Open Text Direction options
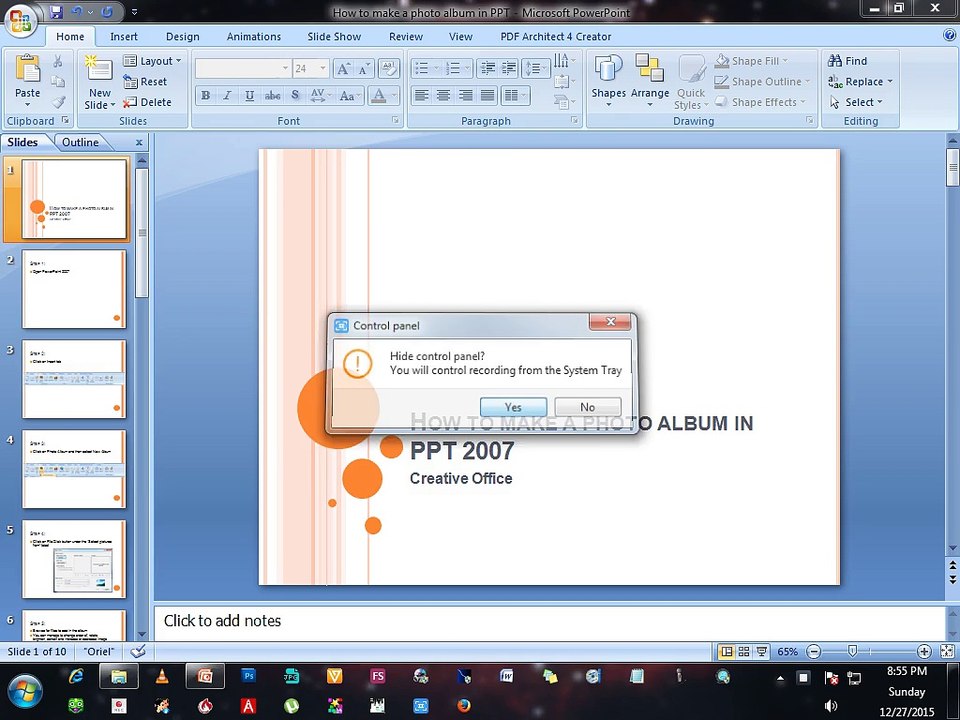 point(564,61)
